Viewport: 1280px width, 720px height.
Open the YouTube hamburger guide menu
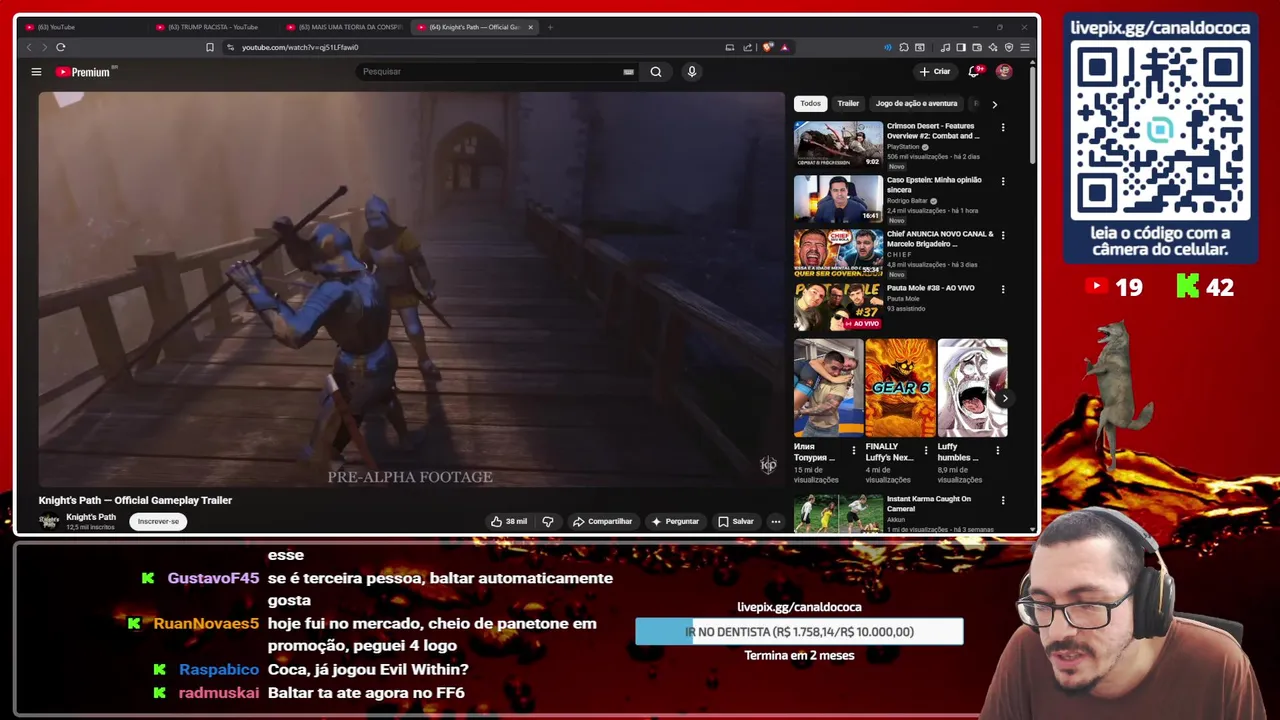coord(36,72)
